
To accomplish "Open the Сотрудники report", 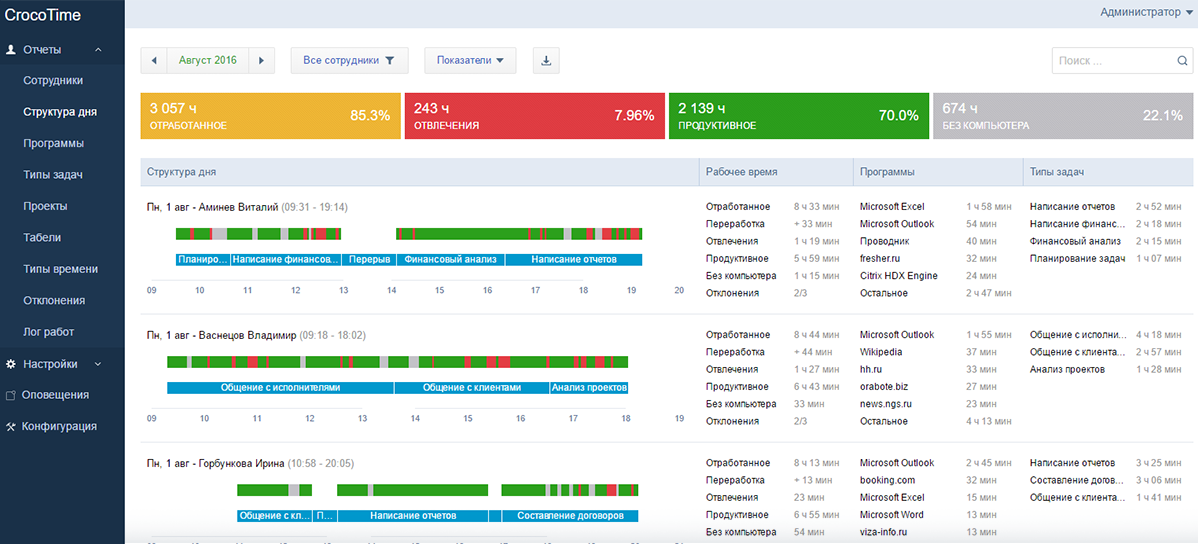I will pyautogui.click(x=53, y=80).
